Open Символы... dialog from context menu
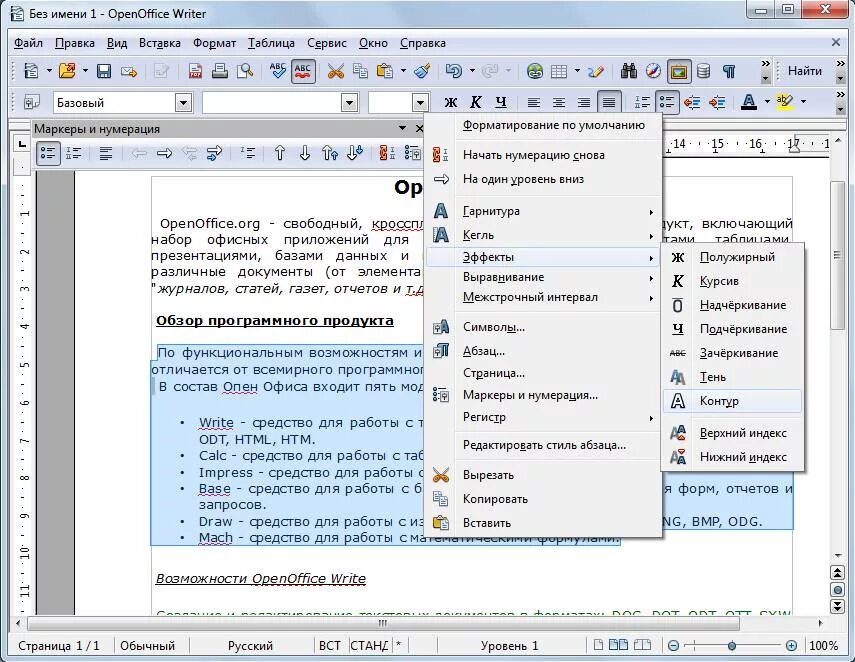 click(543, 327)
